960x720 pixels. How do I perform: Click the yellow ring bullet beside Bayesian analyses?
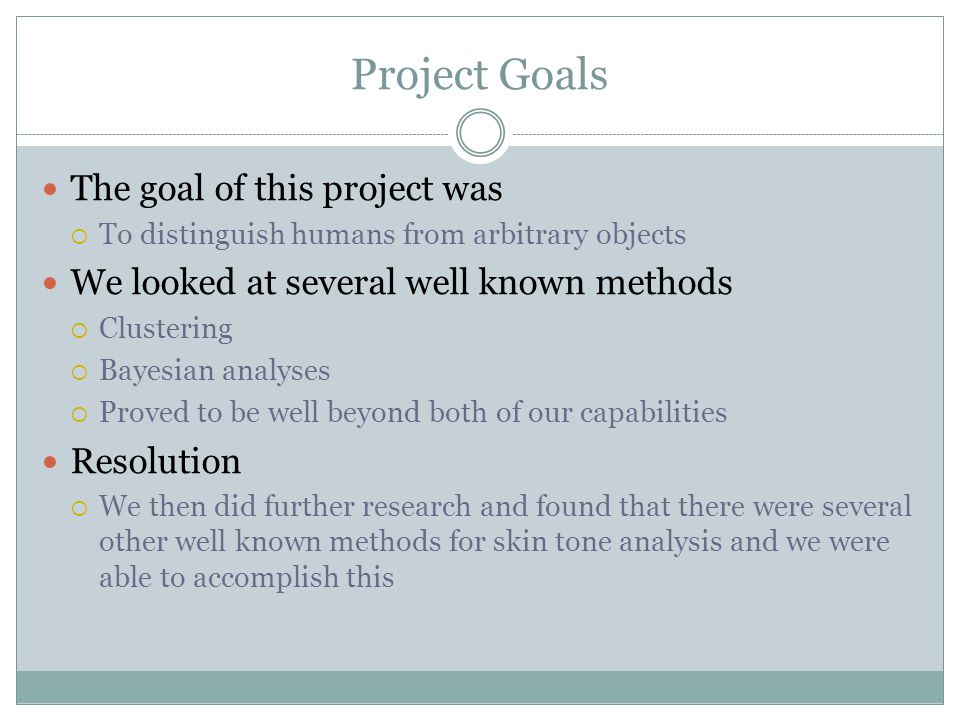(x=80, y=373)
